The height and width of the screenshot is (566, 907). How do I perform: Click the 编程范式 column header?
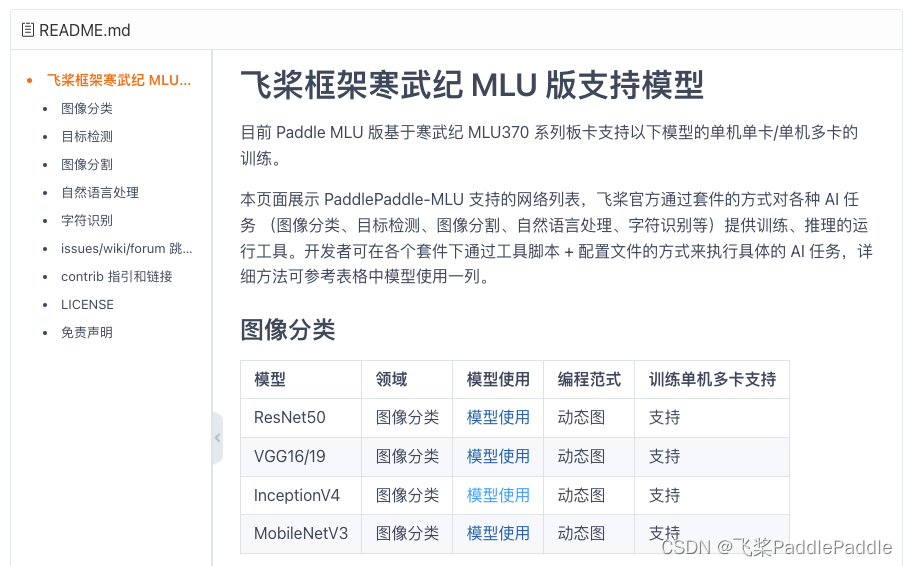click(589, 380)
